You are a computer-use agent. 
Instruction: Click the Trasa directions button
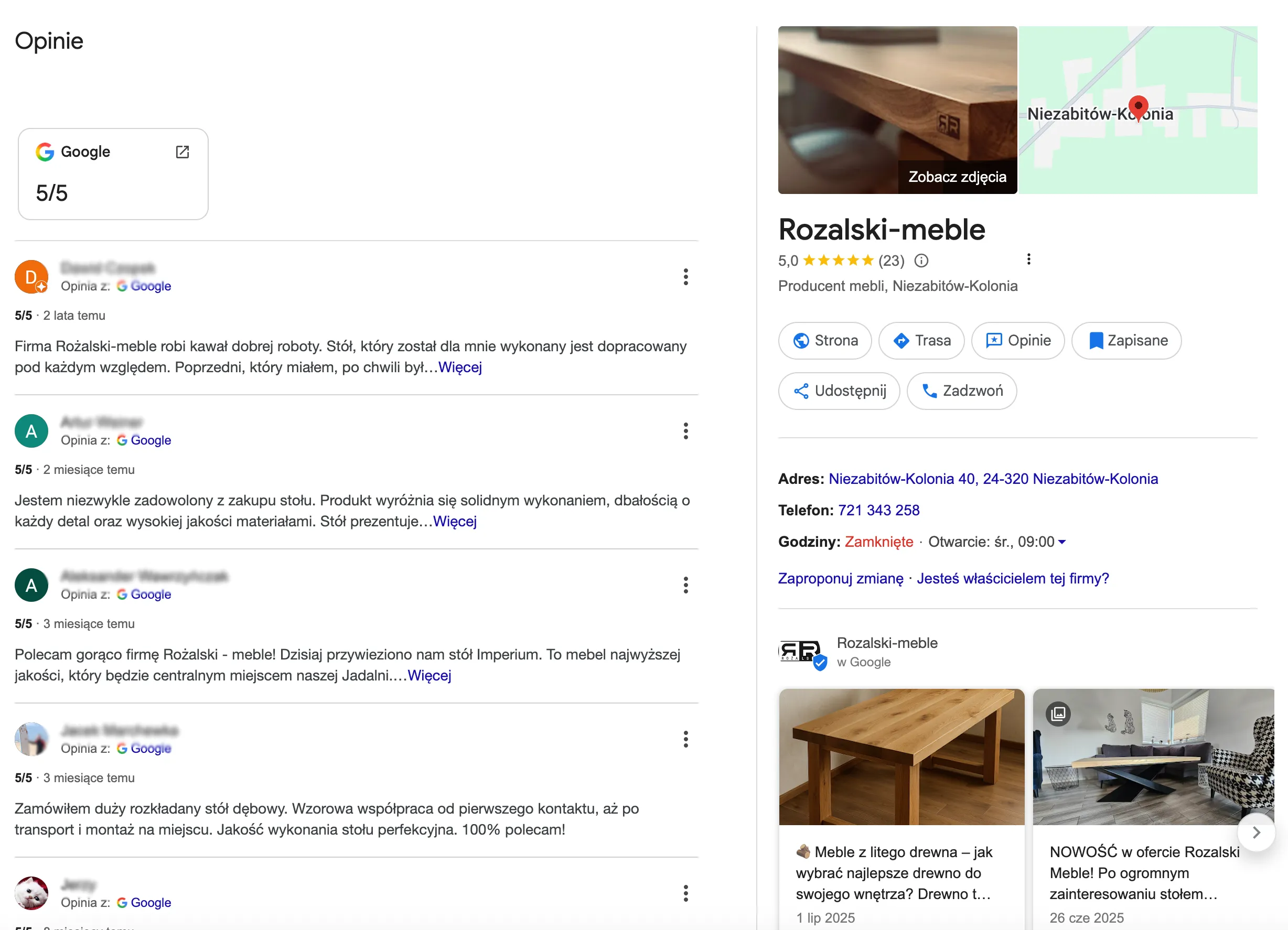920,340
